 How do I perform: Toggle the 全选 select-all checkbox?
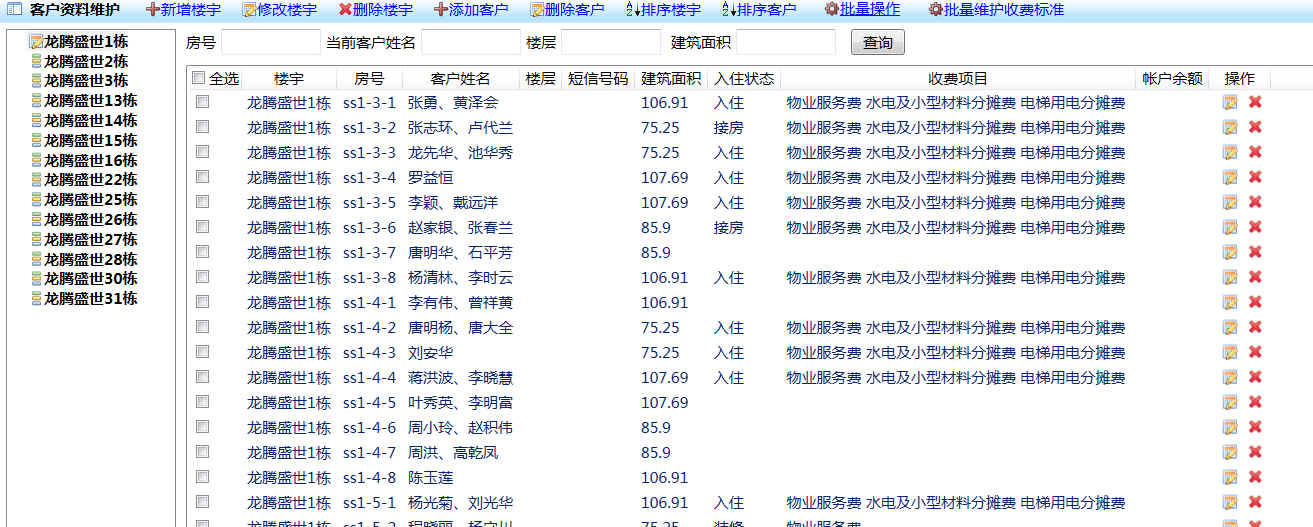point(198,78)
